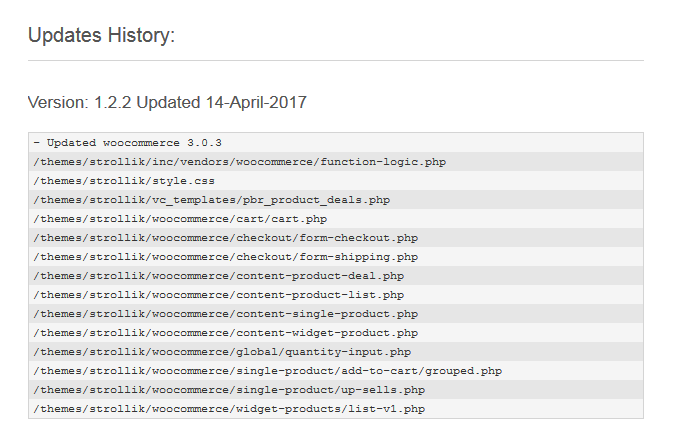Select the function-logic.php file path line

click(336, 162)
